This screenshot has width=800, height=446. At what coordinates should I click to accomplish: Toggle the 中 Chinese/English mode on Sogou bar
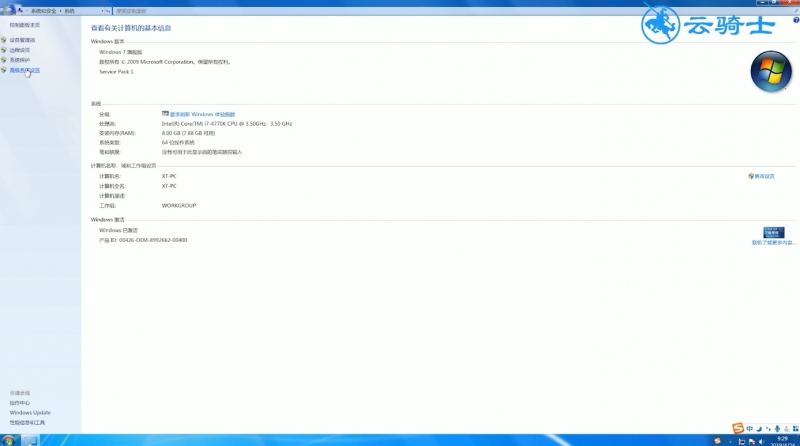click(749, 429)
